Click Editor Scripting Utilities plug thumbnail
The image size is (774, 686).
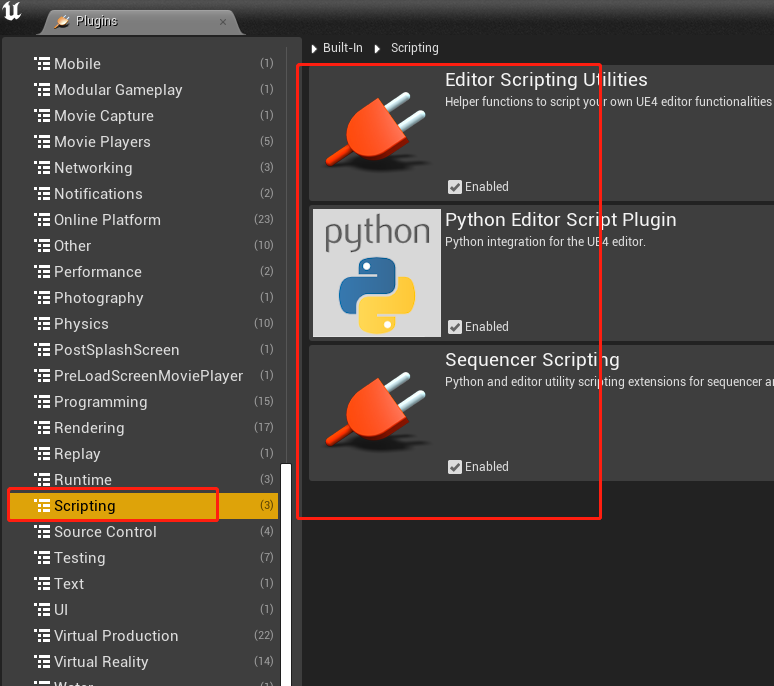point(377,133)
